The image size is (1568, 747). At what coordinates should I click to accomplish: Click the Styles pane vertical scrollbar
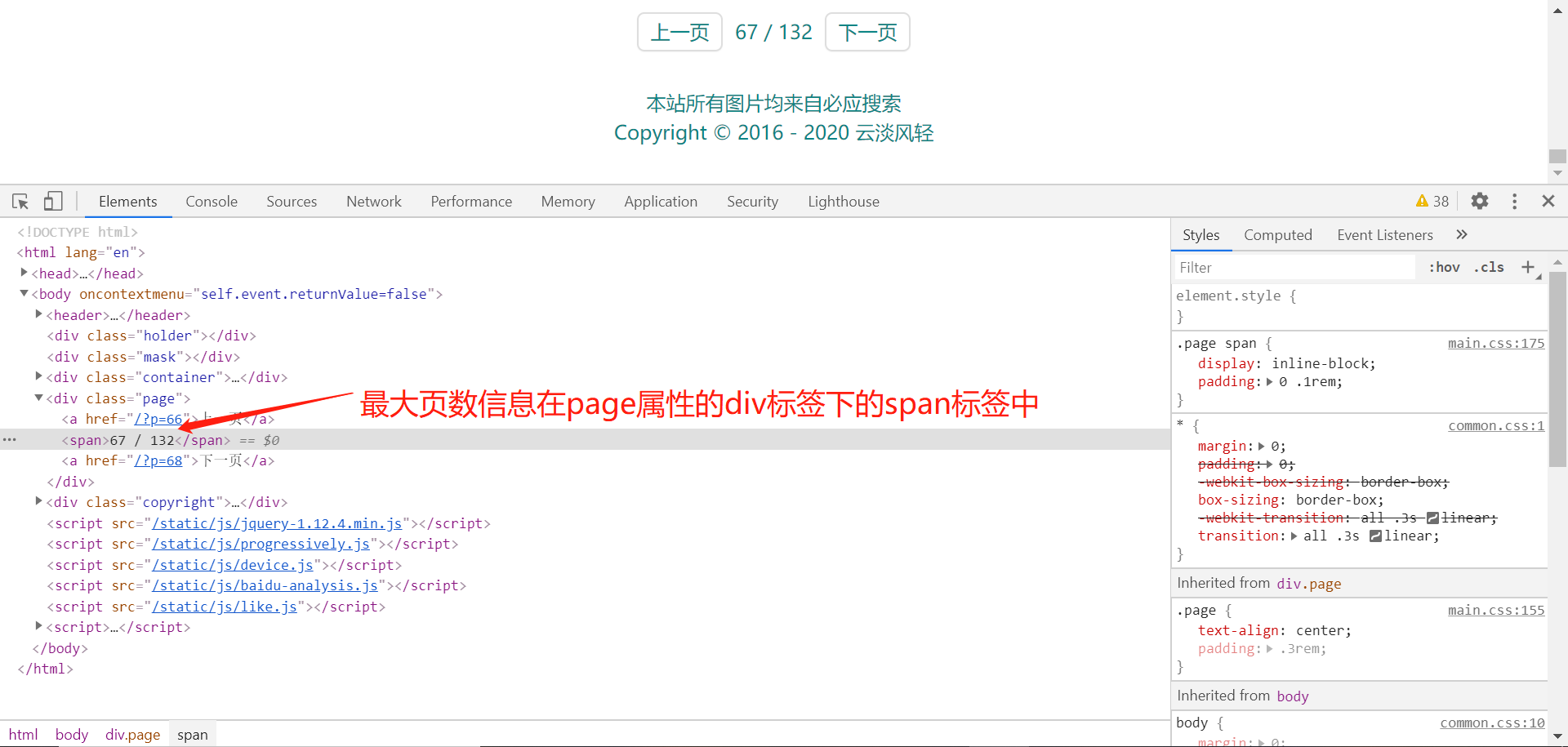[1557, 369]
